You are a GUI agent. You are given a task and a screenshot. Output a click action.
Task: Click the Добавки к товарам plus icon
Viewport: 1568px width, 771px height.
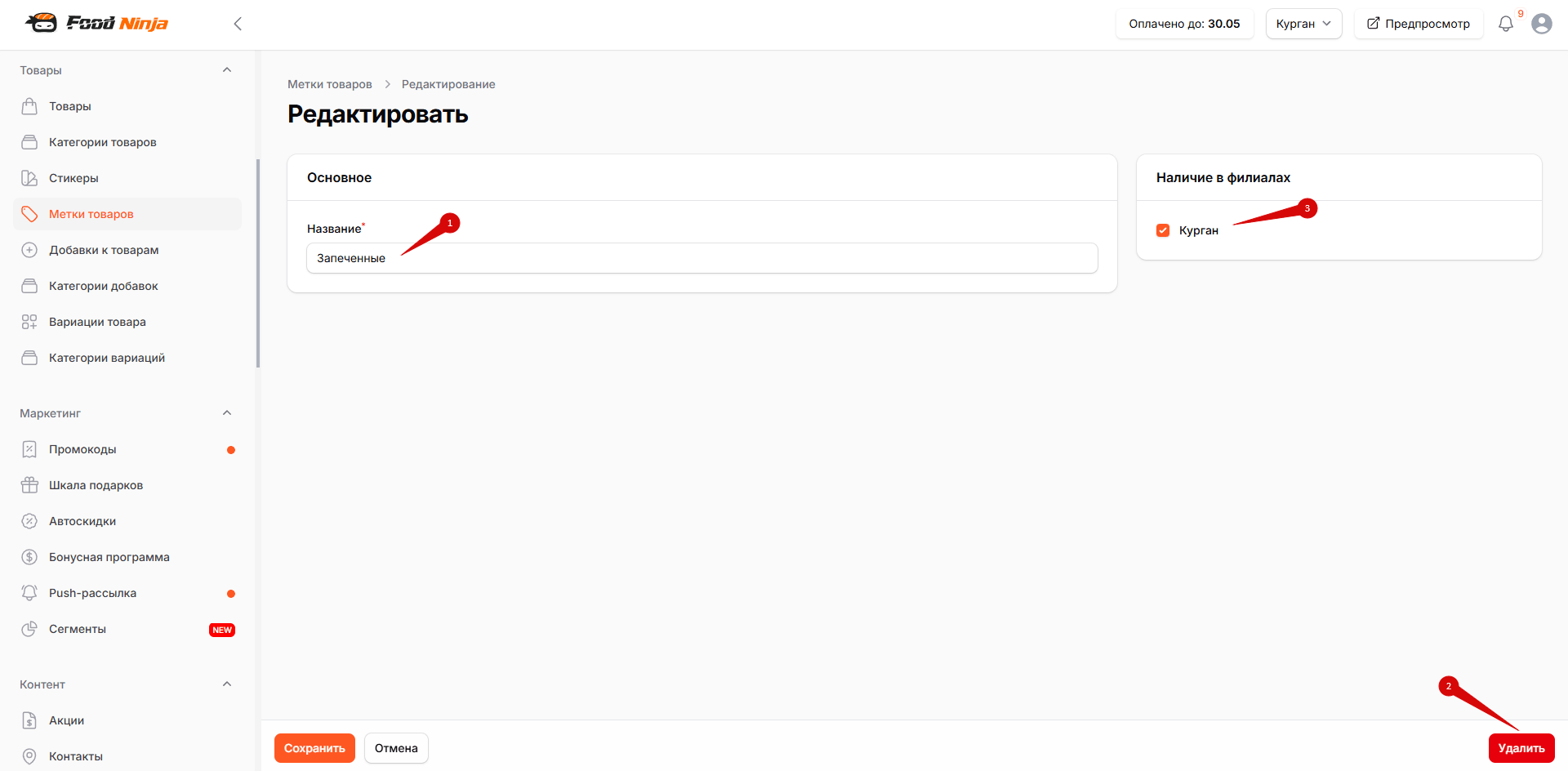(x=29, y=250)
